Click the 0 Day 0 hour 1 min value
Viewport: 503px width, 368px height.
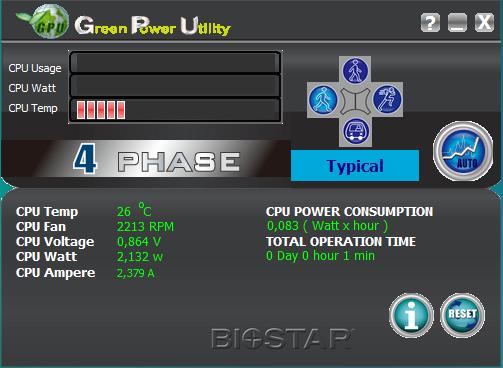[x=320, y=256]
